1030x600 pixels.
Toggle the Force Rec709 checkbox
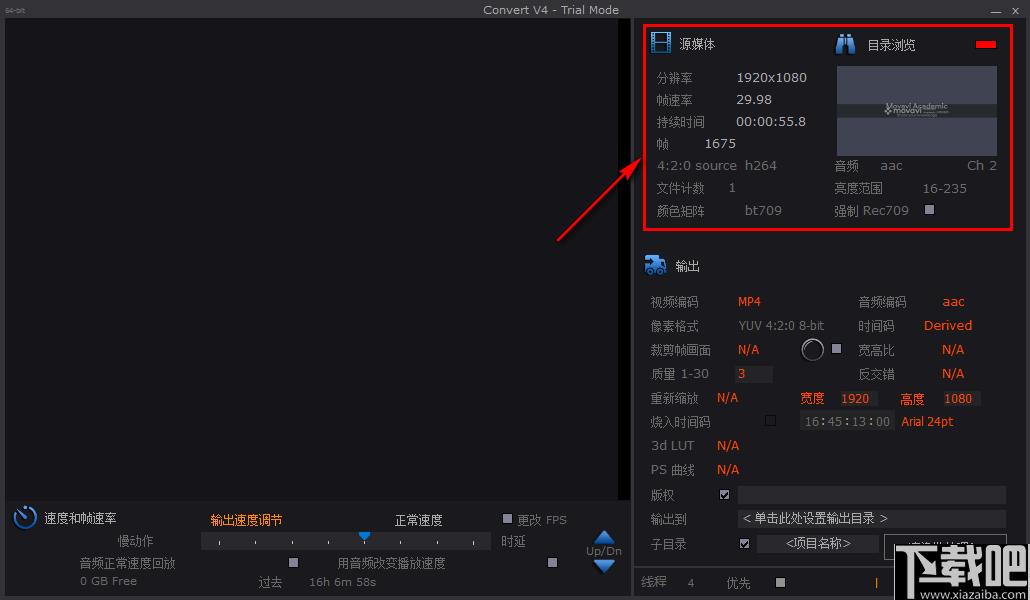pos(929,210)
